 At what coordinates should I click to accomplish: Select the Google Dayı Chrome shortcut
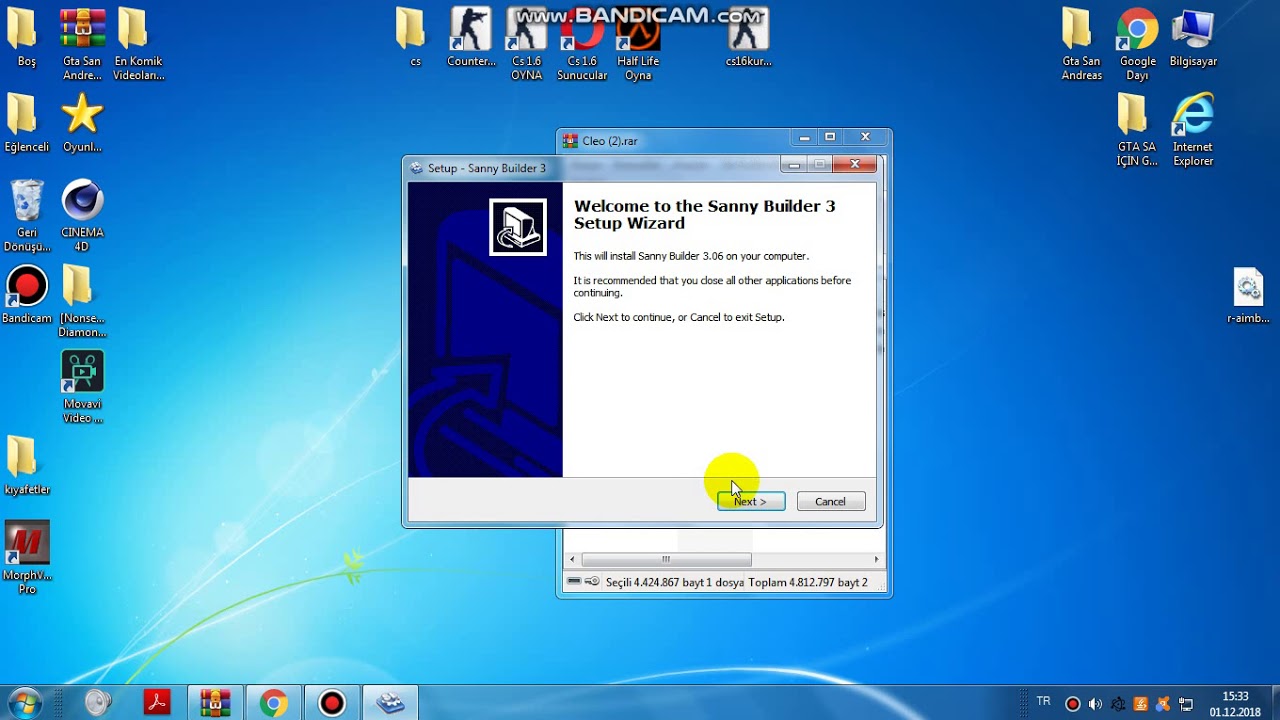[x=1137, y=45]
